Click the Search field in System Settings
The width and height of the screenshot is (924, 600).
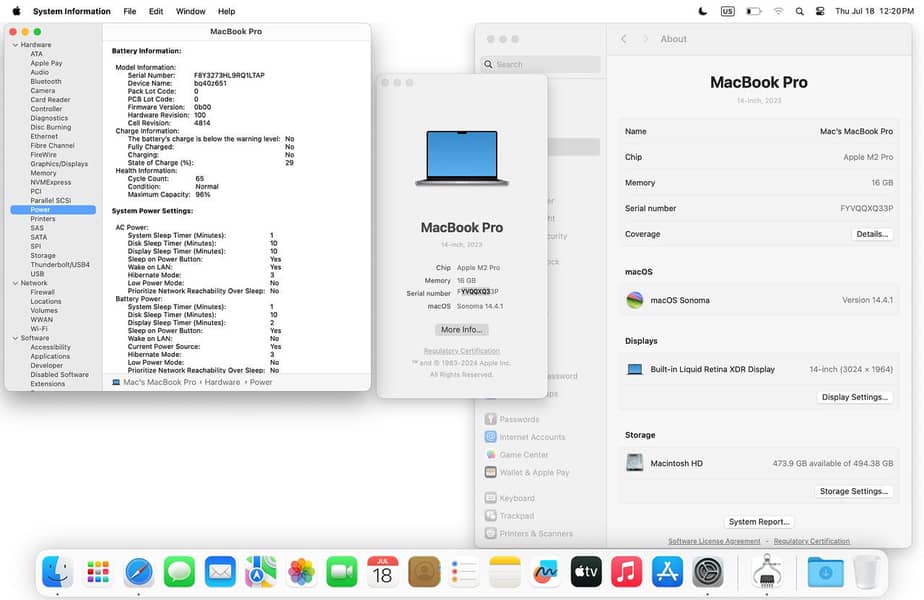point(542,64)
